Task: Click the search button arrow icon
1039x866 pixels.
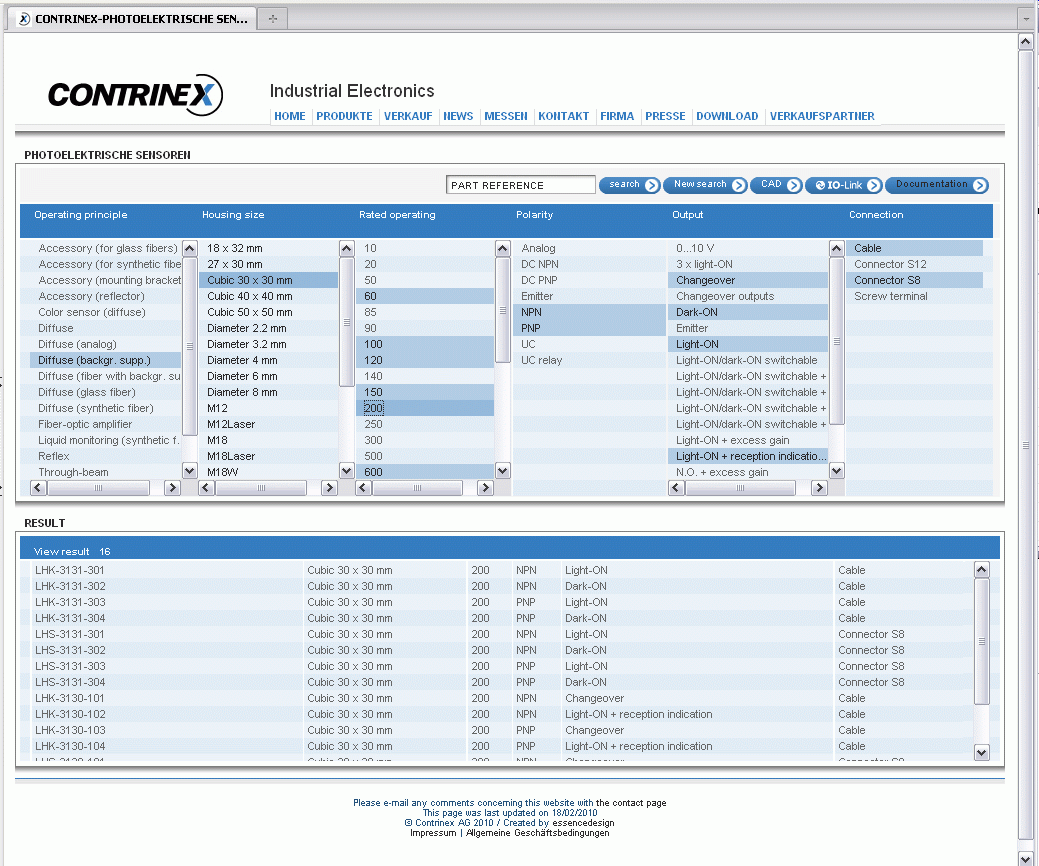Action: [x=651, y=185]
